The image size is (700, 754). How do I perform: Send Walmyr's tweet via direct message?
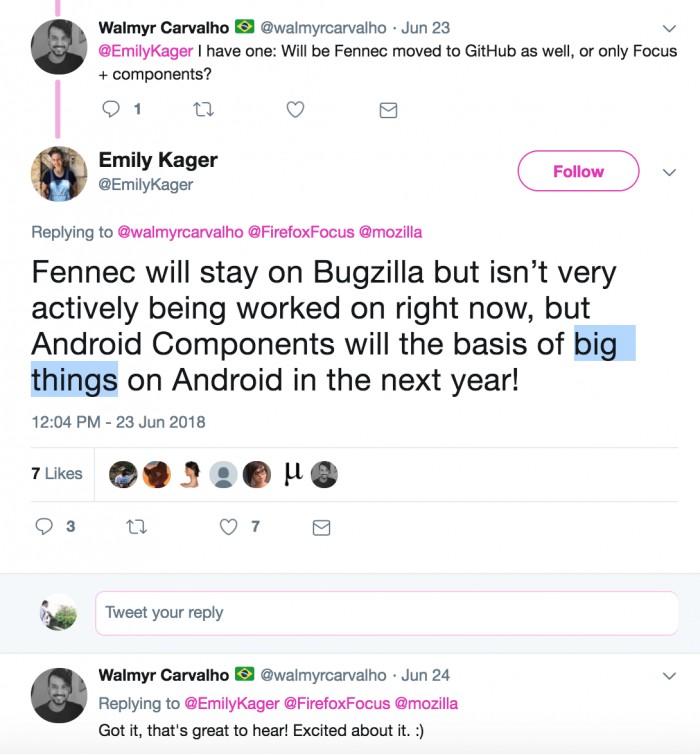click(x=388, y=110)
